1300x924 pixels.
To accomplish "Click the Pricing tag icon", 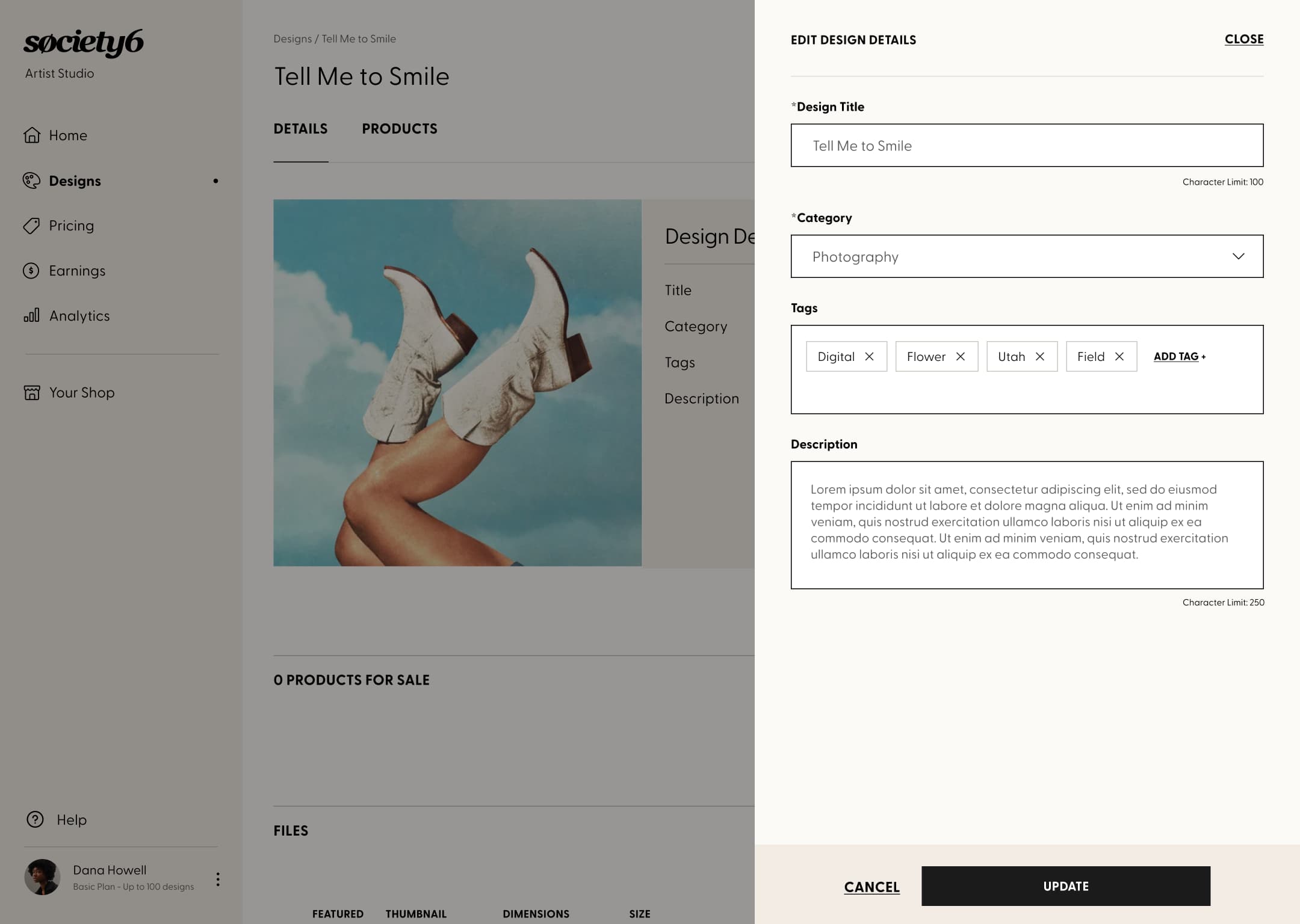I will 32,226.
